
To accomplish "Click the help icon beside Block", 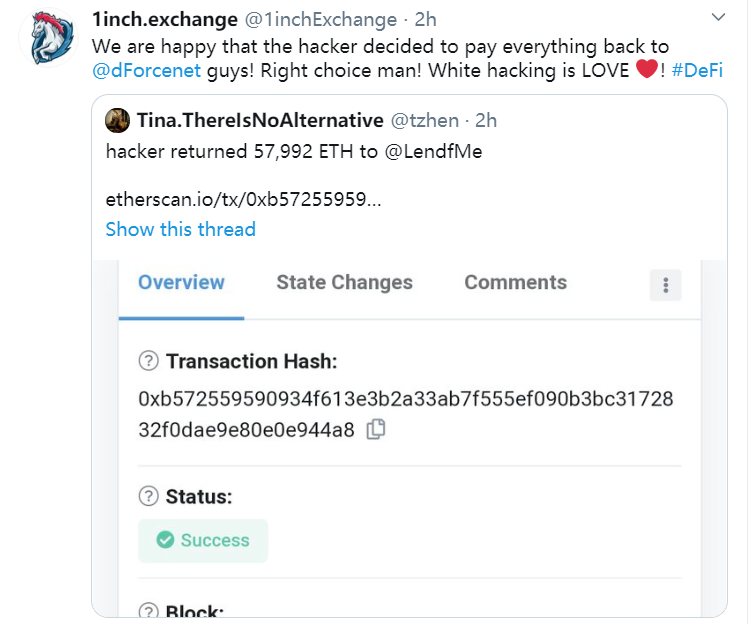I will (149, 612).
